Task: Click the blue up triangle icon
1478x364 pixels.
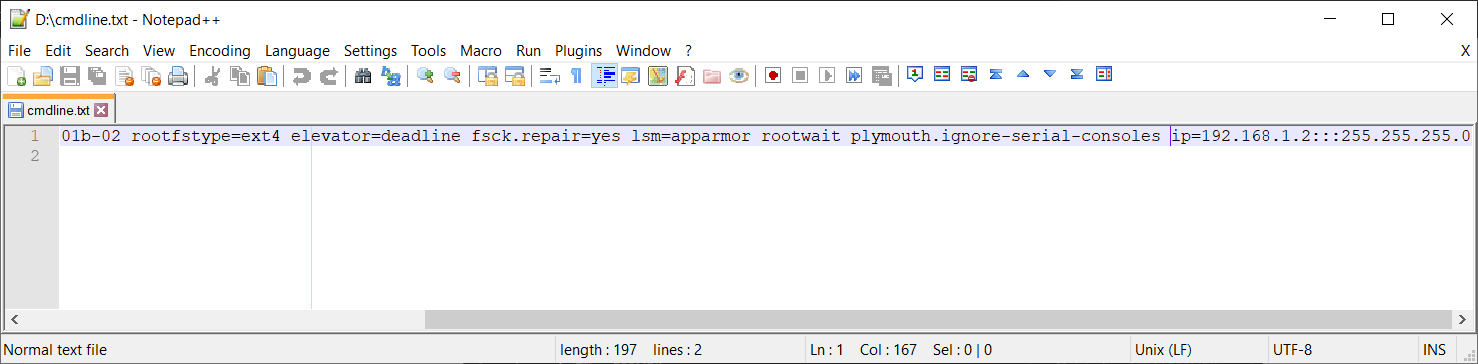Action: pos(1023,74)
